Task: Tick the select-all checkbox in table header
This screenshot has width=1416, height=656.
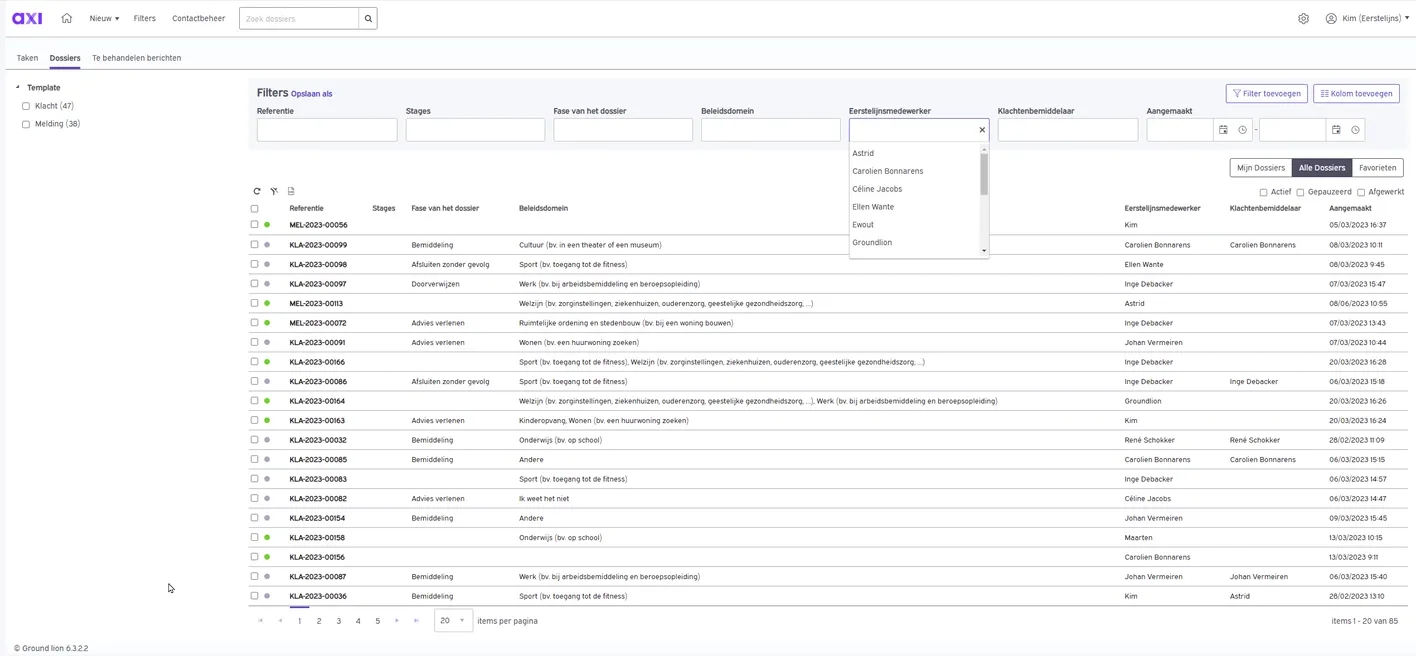Action: point(254,209)
